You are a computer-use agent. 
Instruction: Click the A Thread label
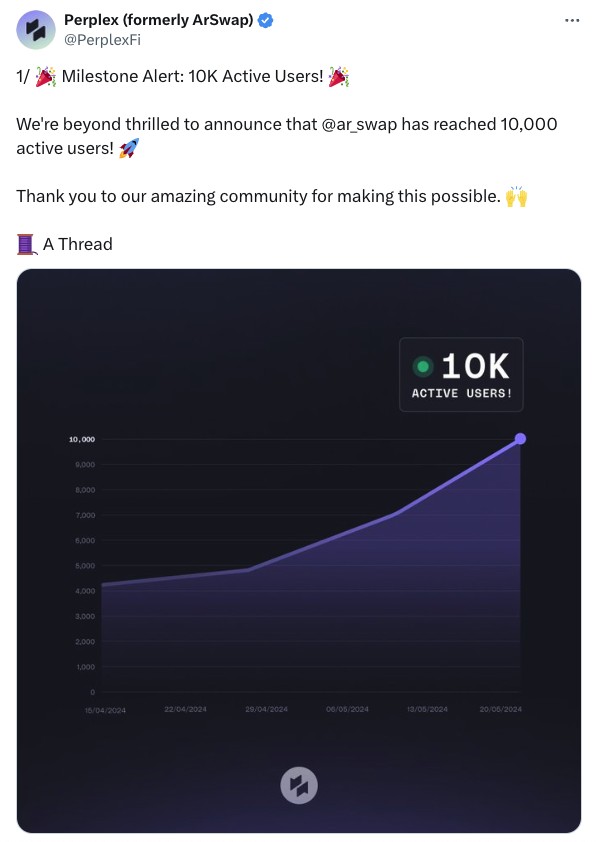click(77, 243)
